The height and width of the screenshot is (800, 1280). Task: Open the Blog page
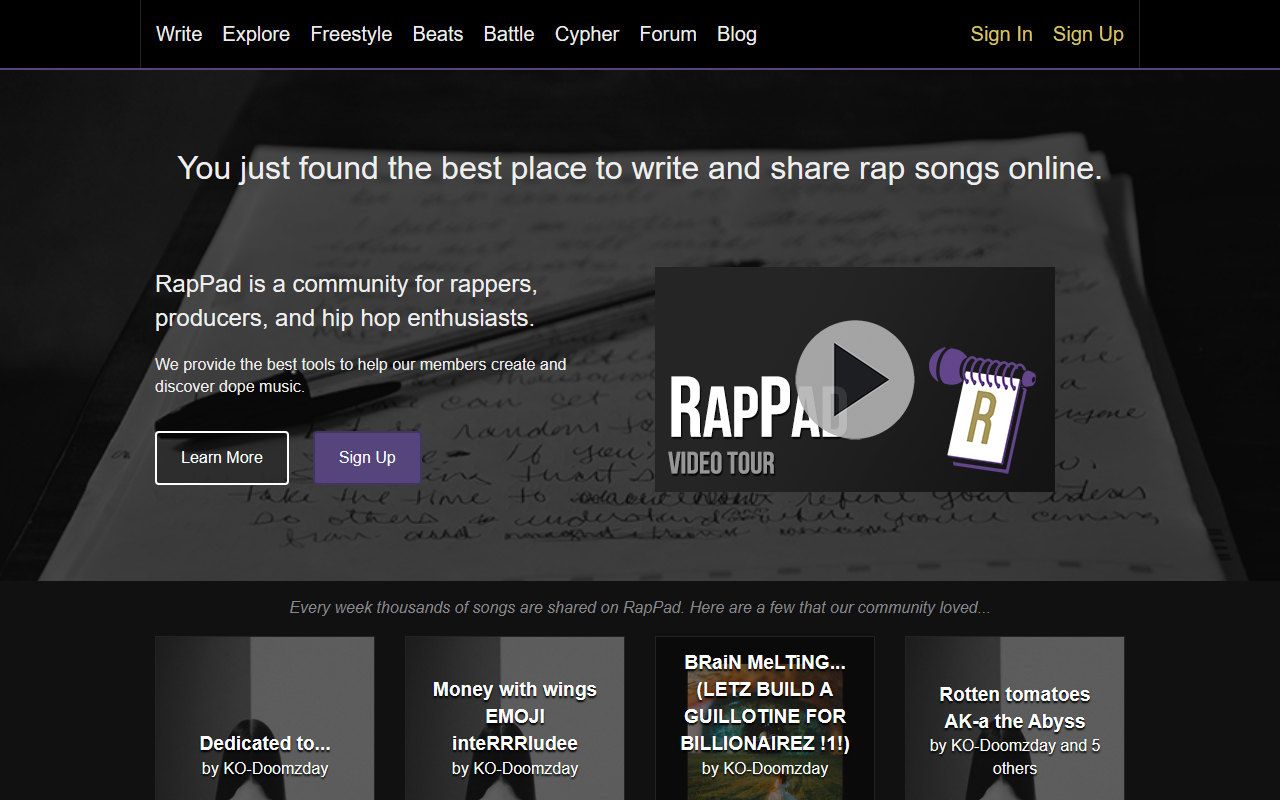[x=737, y=34]
